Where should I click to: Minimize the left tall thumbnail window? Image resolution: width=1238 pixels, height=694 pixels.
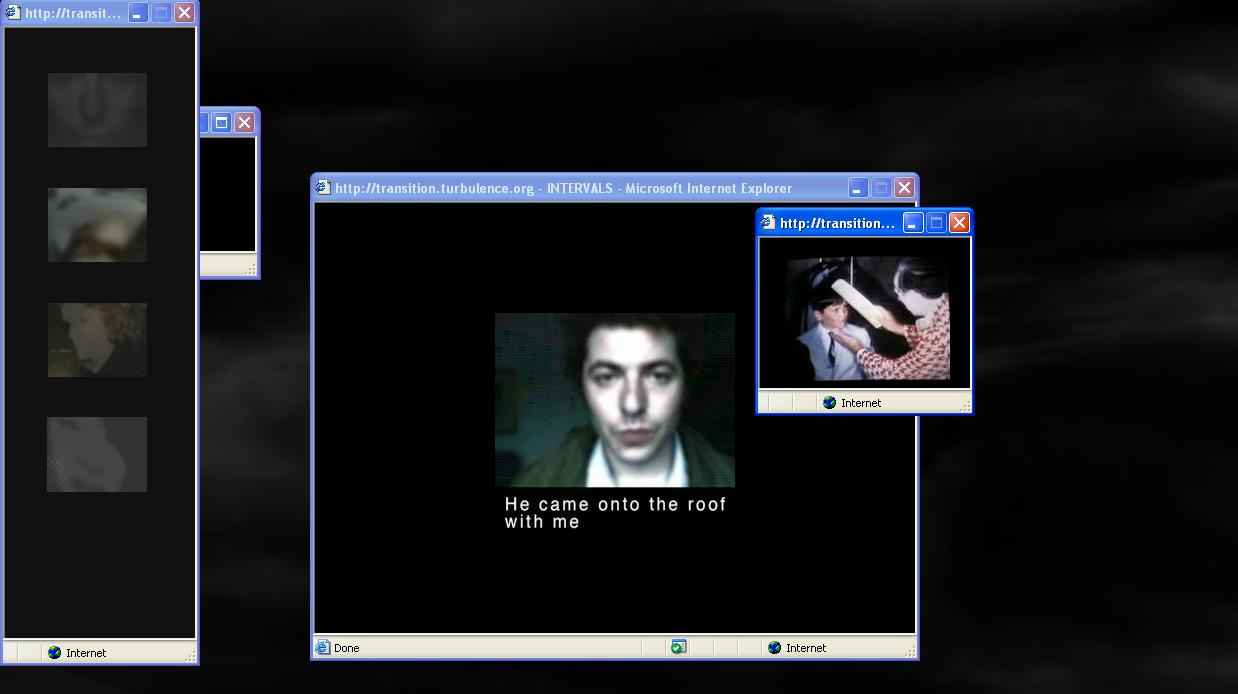tap(138, 13)
